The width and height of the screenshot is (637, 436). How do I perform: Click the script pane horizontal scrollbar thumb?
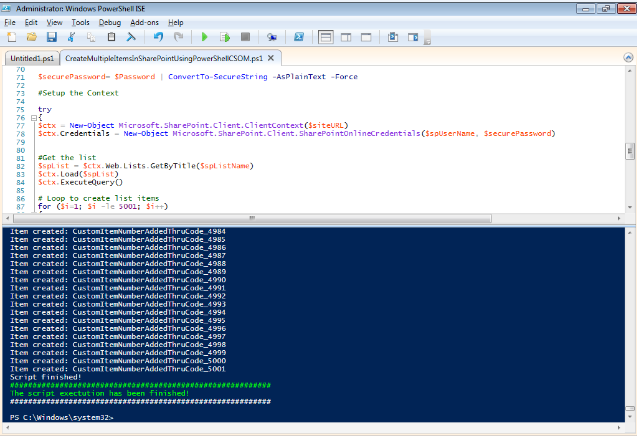click(x=252, y=219)
